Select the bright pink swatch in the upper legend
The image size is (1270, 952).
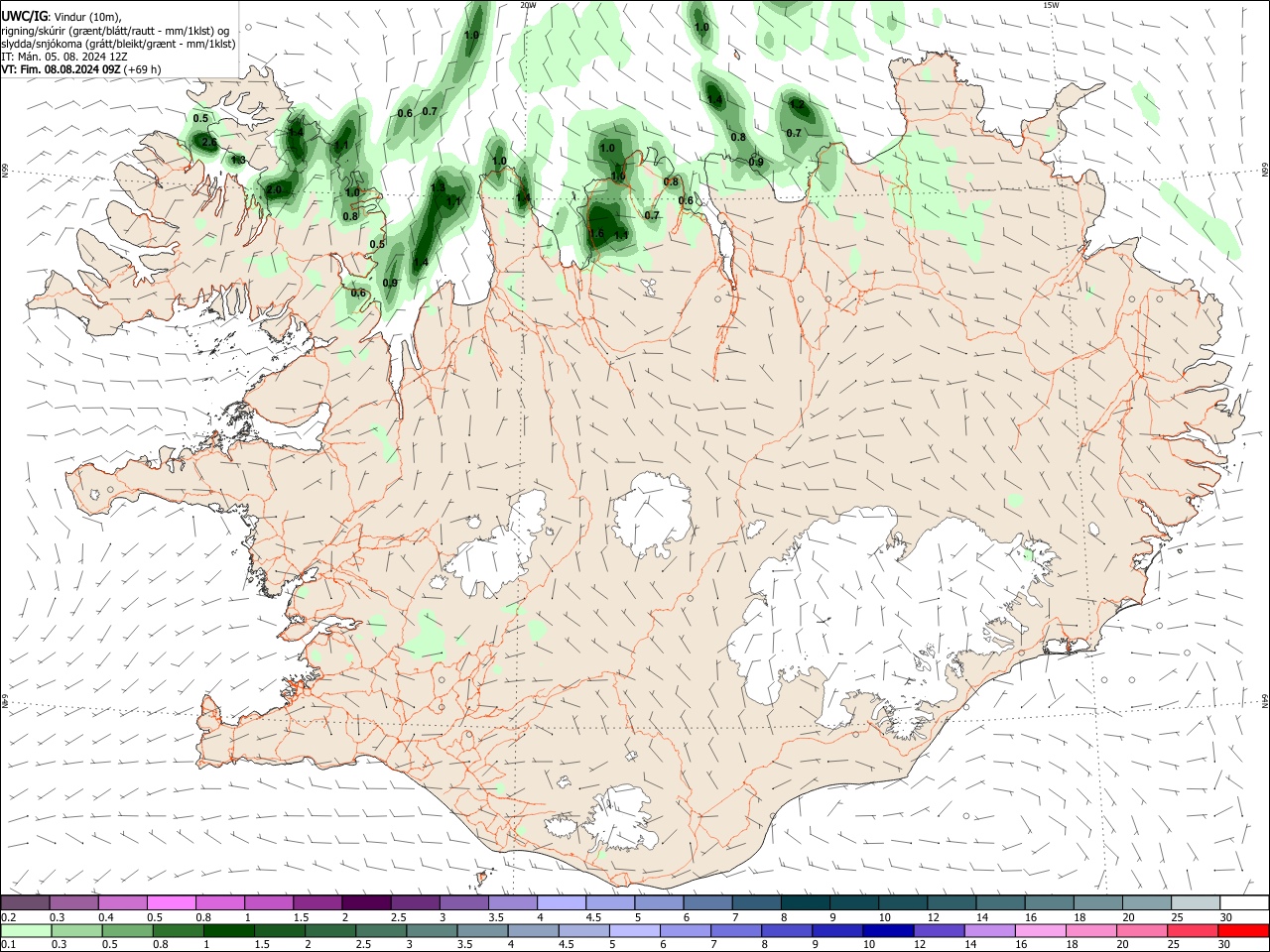click(171, 902)
